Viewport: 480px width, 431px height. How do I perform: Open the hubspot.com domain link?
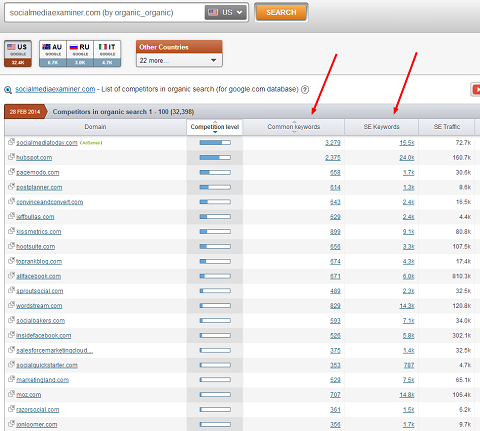click(x=34, y=158)
